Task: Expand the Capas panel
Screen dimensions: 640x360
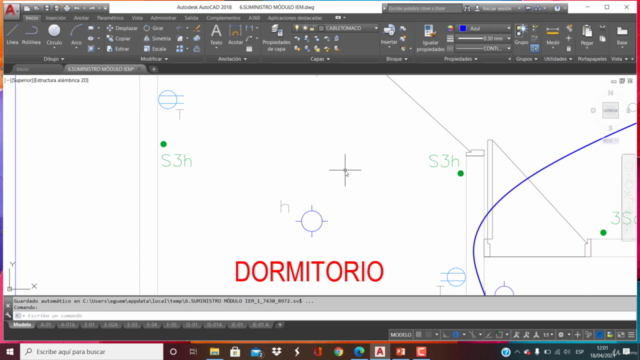Action: coord(320,59)
